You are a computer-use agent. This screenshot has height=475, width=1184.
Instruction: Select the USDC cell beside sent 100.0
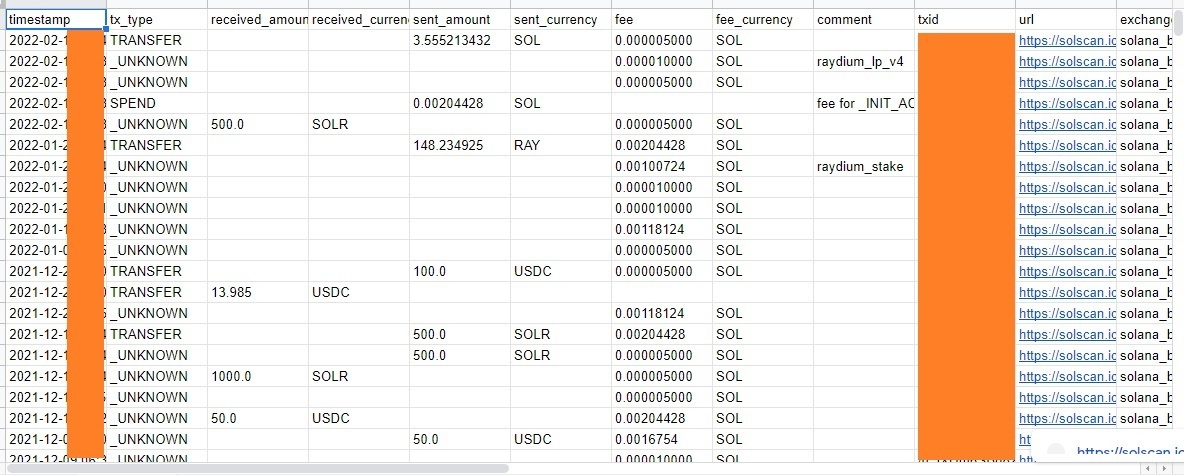[x=561, y=271]
